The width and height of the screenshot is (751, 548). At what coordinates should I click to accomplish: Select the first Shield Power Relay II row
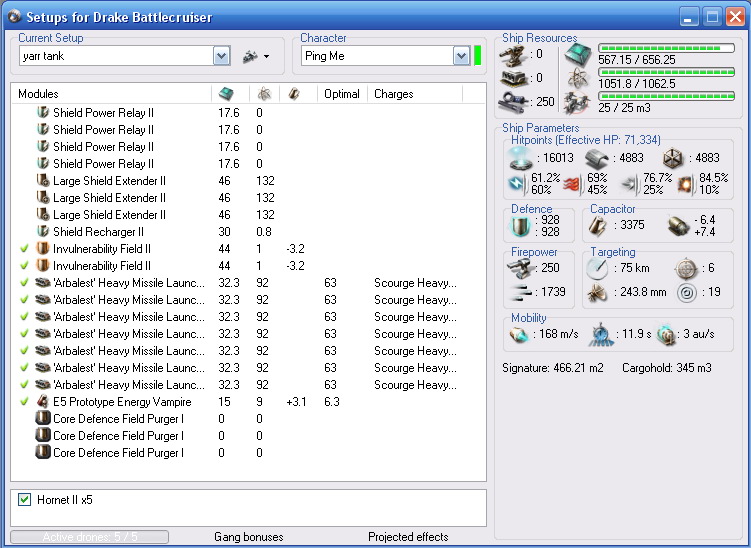coord(103,113)
